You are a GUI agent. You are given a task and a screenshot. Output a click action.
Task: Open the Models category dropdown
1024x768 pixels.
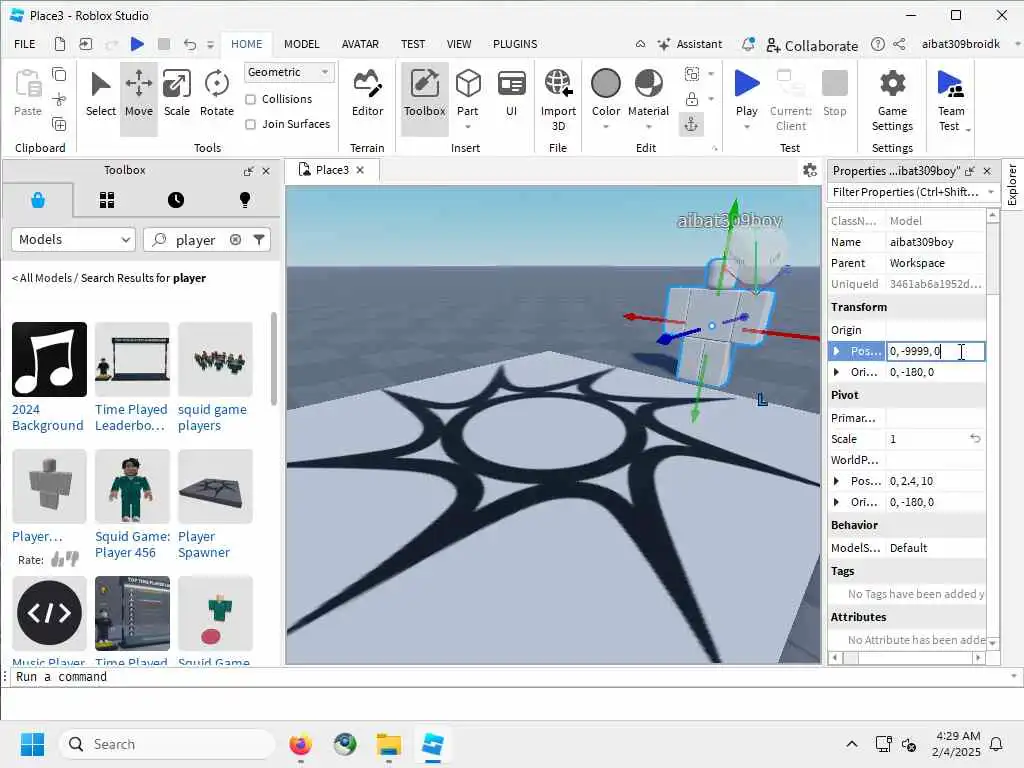(x=73, y=240)
